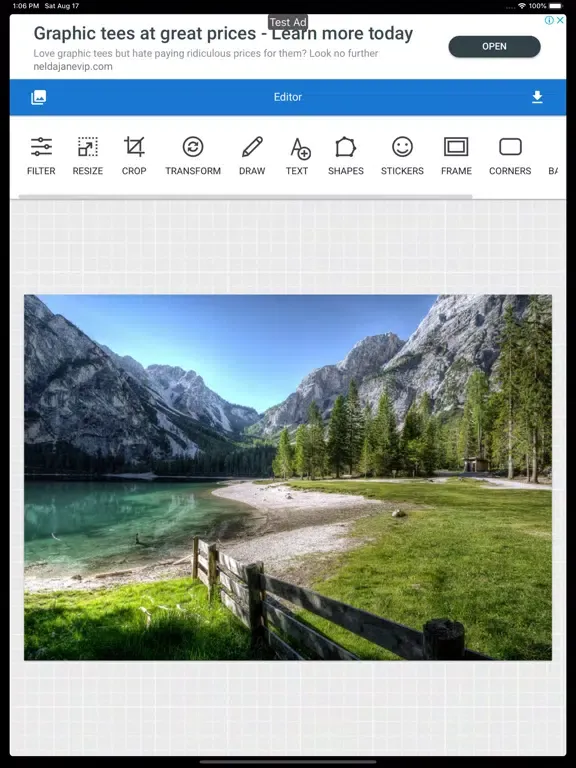The image size is (576, 768).
Task: Choose the Crop tool
Action: [x=134, y=156]
